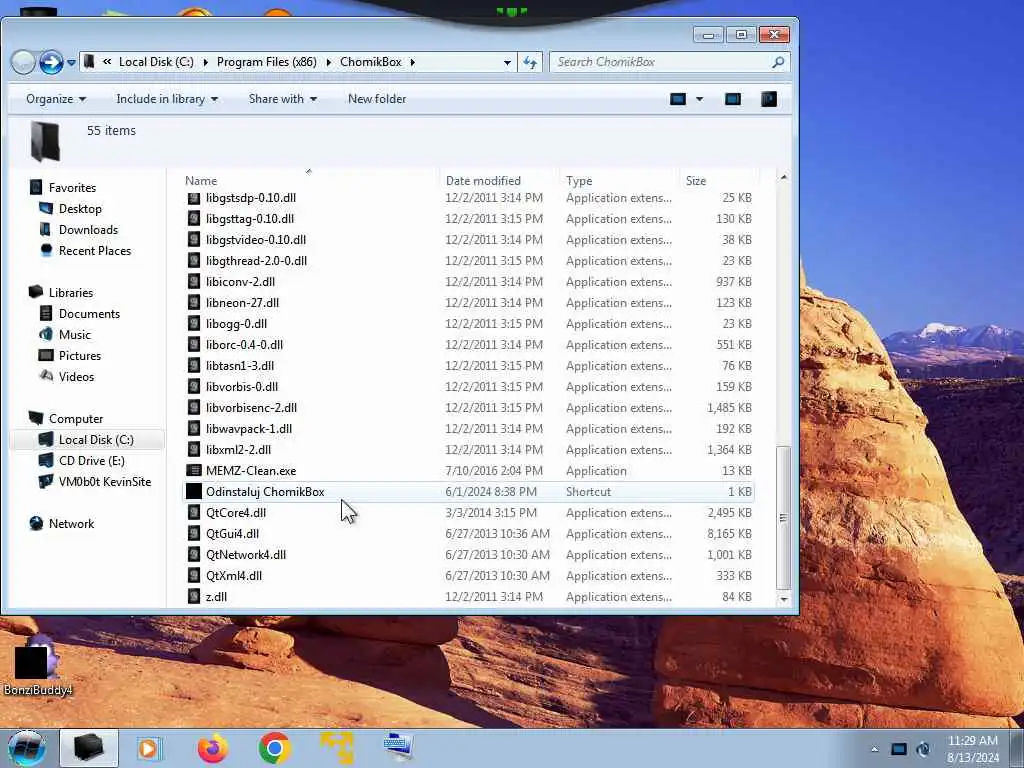Open the BonziBuddy4 desktop shortcut
Viewport: 1024px width, 768px height.
click(37, 666)
